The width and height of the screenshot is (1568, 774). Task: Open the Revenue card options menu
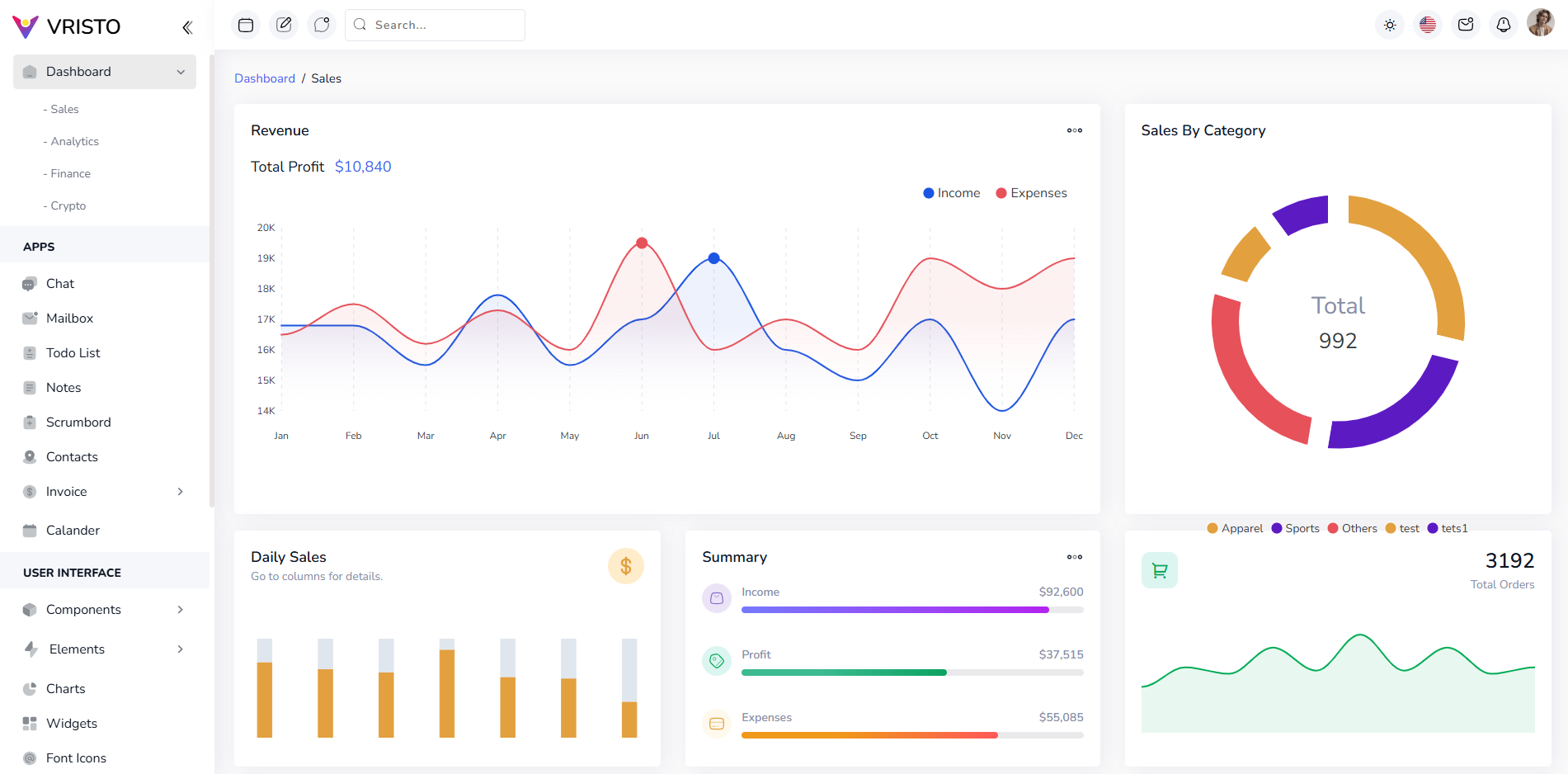tap(1075, 130)
